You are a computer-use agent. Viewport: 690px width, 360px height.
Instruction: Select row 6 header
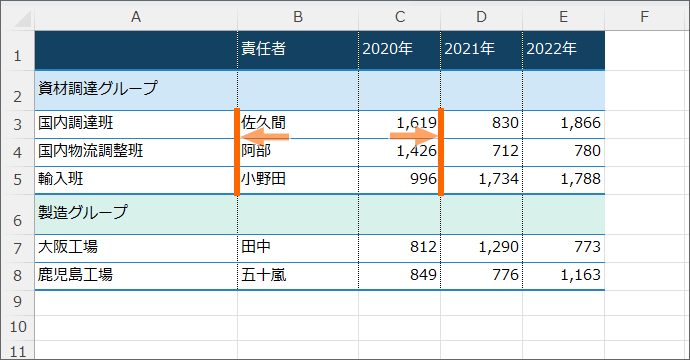(x=18, y=215)
